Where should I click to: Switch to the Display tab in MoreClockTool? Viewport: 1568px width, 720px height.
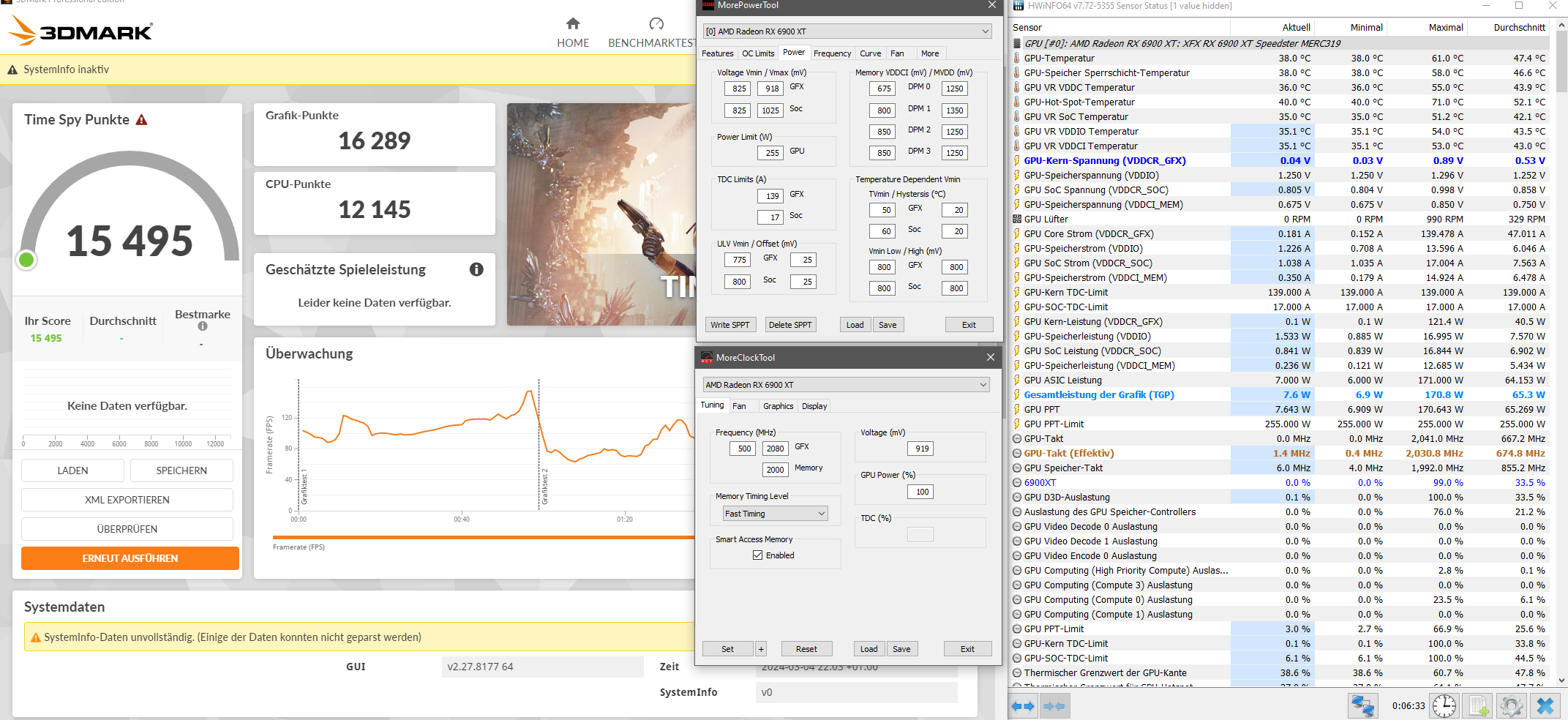(x=814, y=406)
